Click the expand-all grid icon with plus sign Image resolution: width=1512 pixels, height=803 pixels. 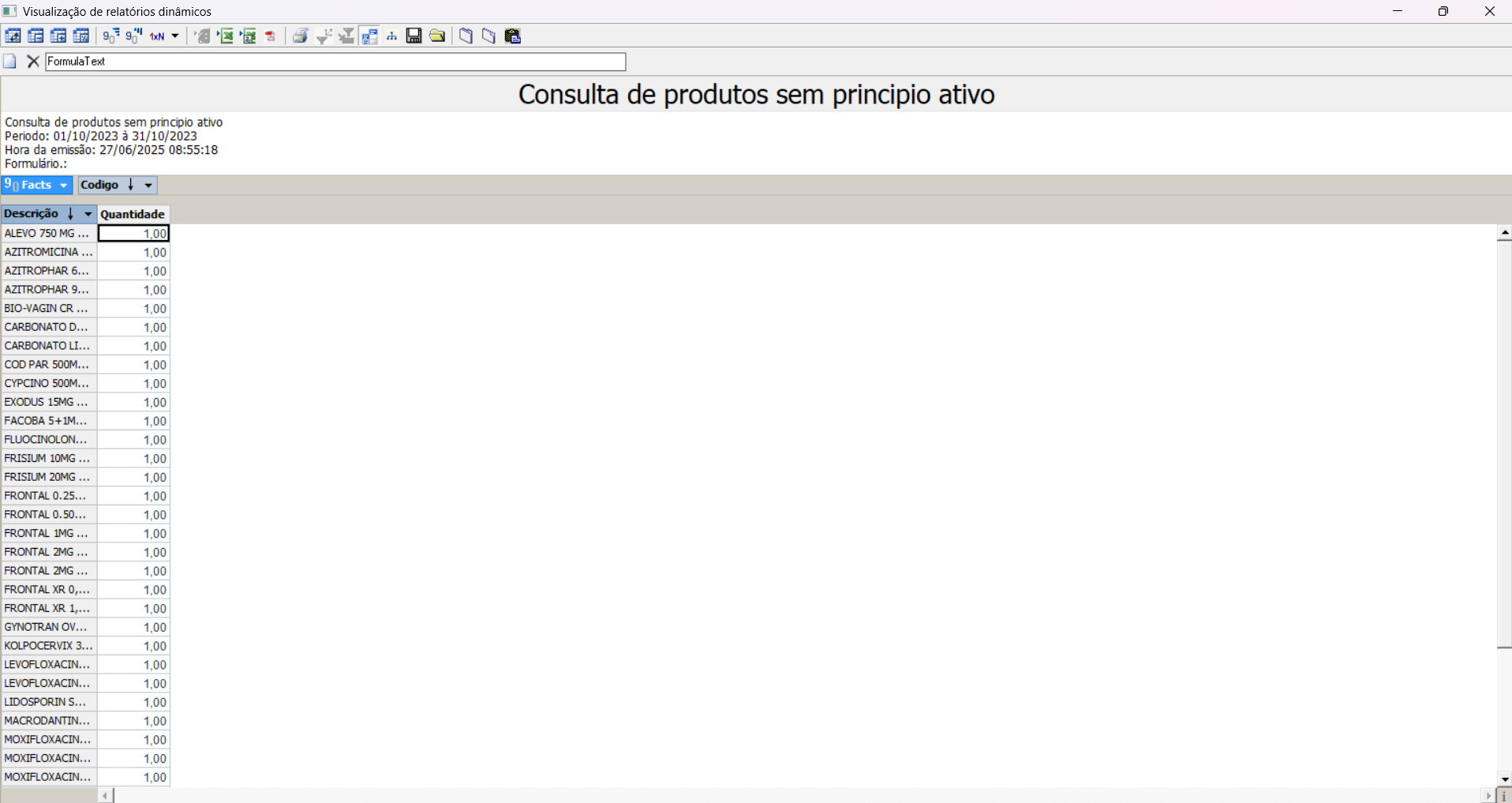coord(58,36)
